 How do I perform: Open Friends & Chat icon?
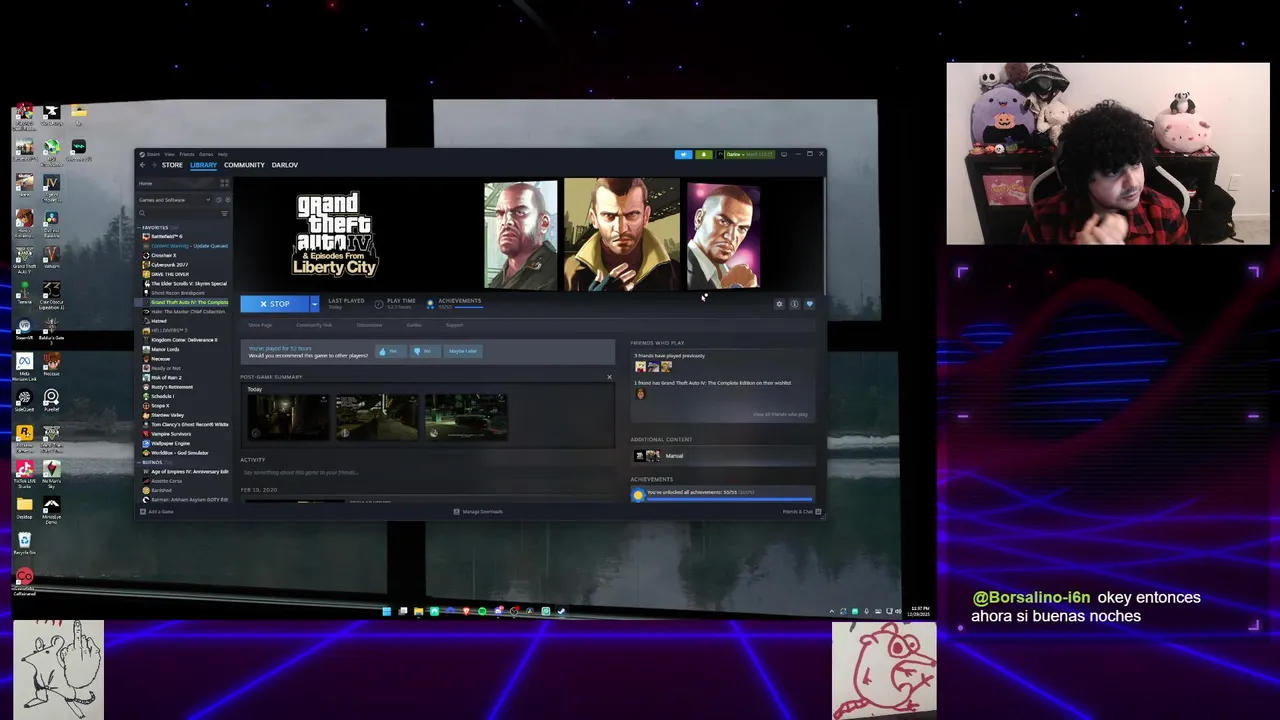point(818,512)
